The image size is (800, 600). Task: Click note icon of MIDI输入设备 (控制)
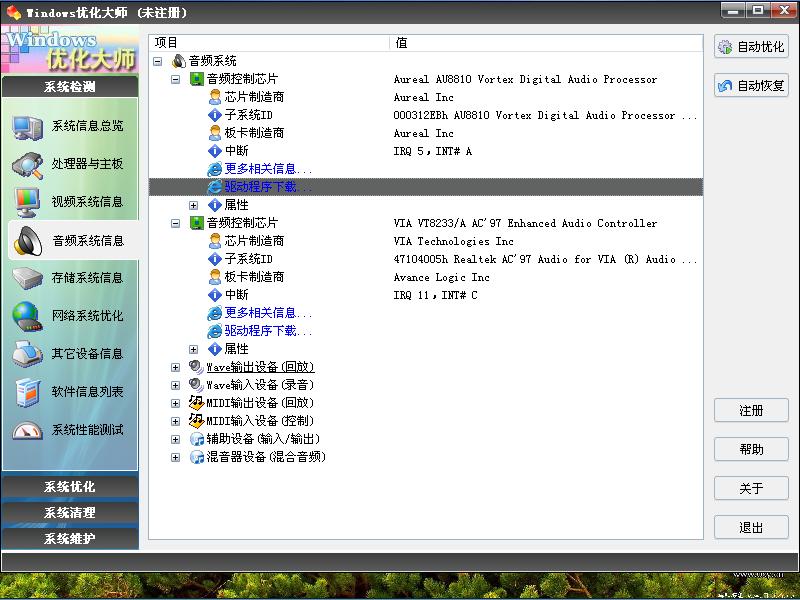coord(196,421)
